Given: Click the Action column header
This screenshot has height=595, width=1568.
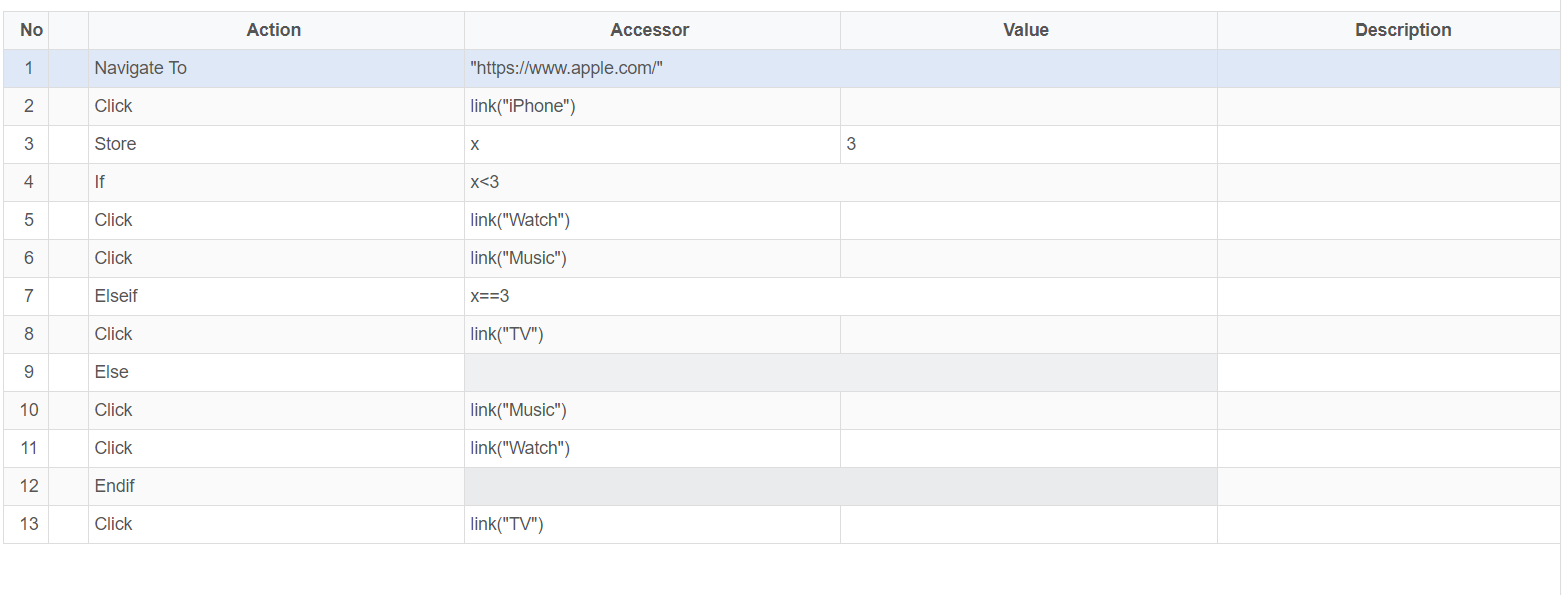Looking at the screenshot, I should (276, 30).
